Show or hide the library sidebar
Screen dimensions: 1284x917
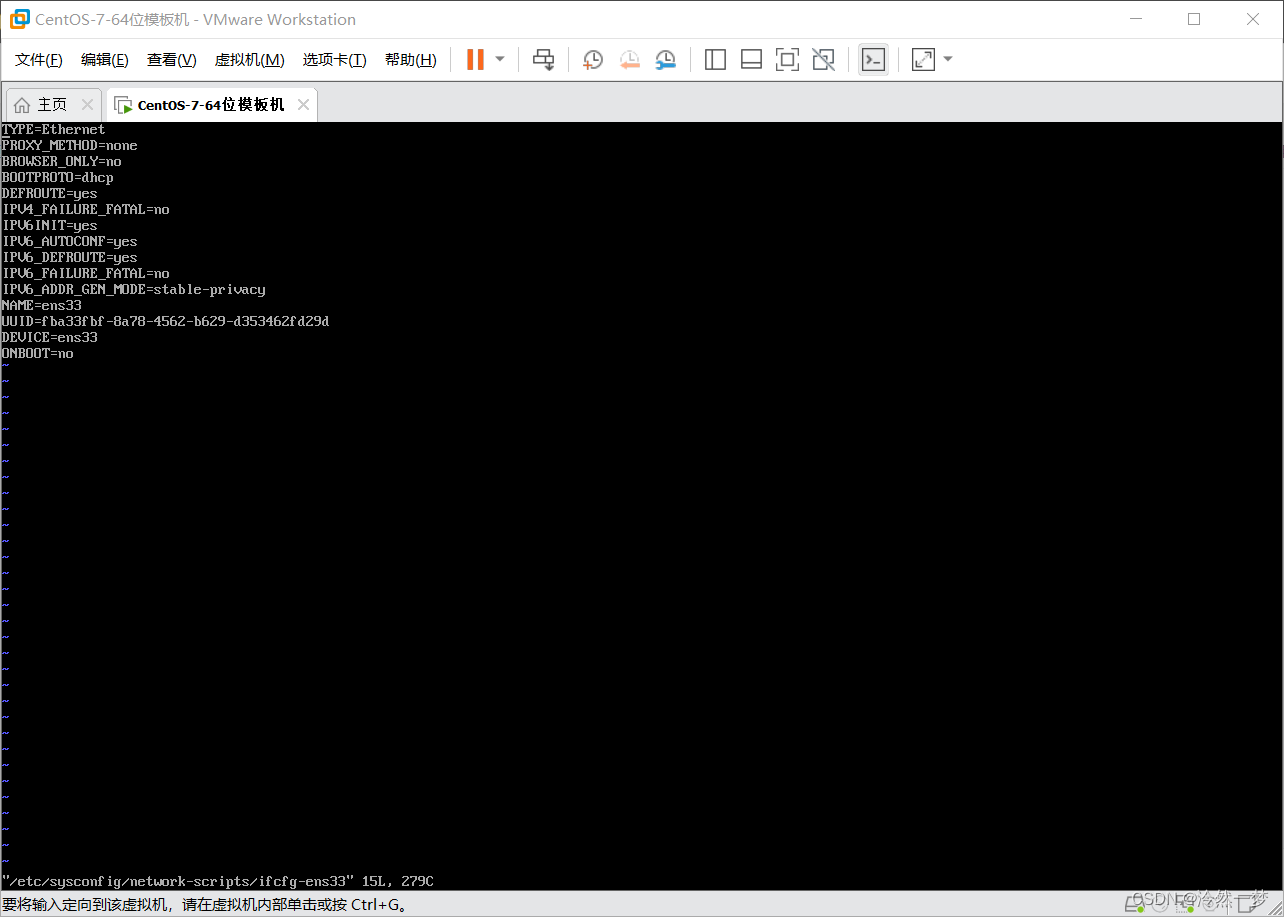pyautogui.click(x=715, y=60)
